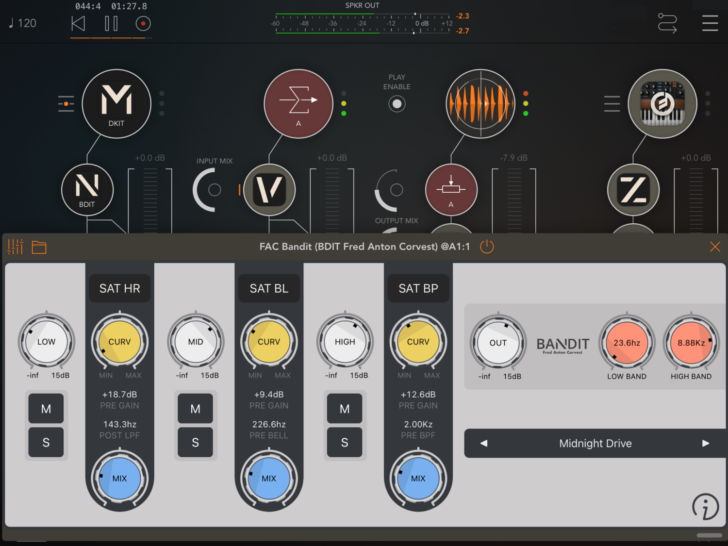Click the +12.6dB PRE GAIN value
The image size is (728, 546).
[x=418, y=395]
